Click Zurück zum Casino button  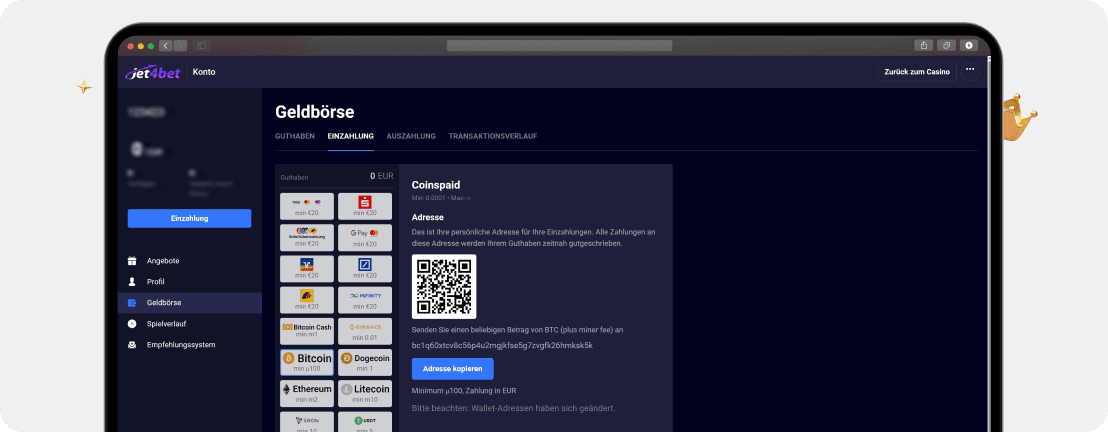click(917, 72)
